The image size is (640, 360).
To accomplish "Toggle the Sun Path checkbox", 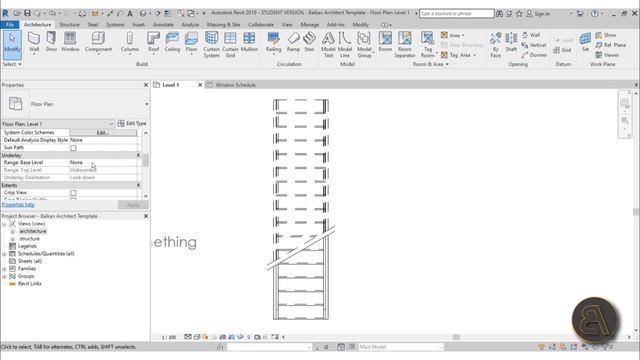I will click(73, 148).
